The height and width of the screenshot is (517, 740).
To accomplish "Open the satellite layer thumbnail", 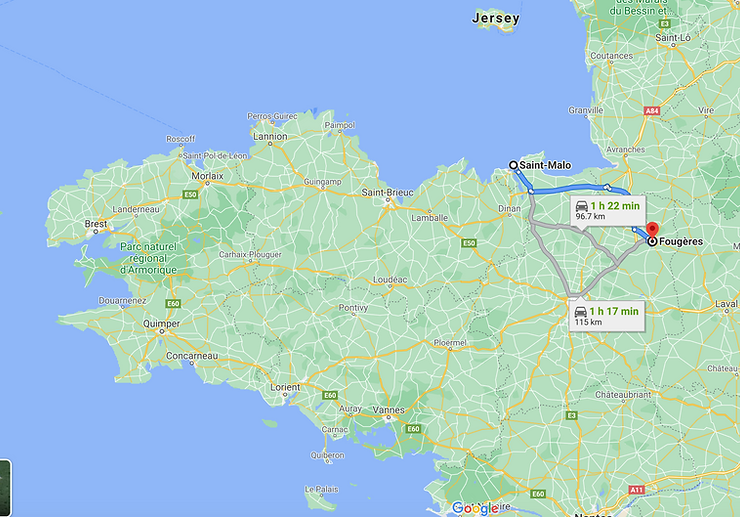I will [5, 488].
